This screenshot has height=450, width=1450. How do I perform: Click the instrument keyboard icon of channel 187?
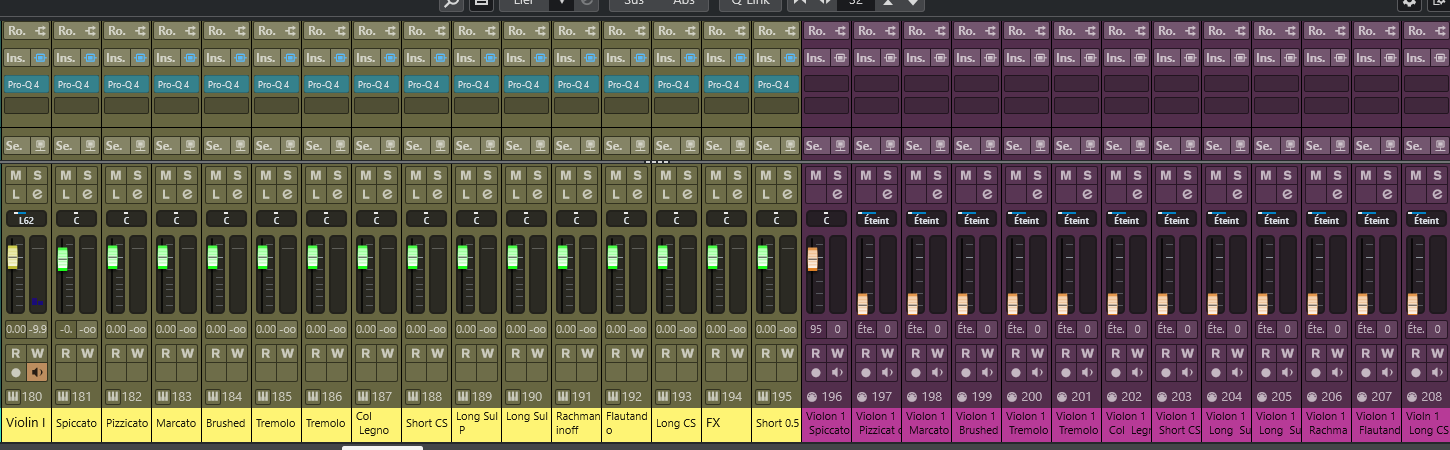361,397
